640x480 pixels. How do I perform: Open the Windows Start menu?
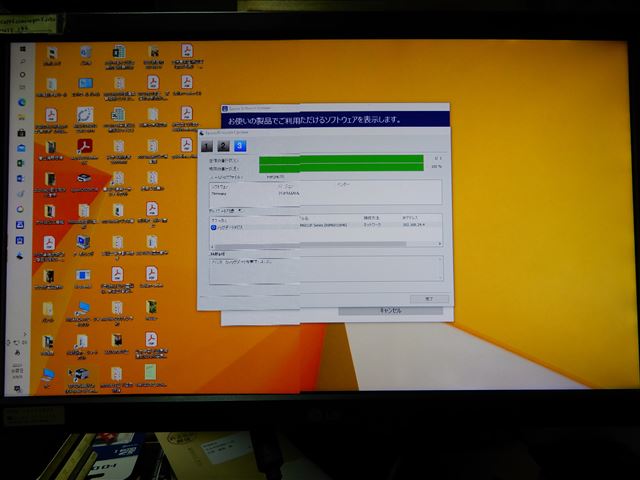coord(23,49)
